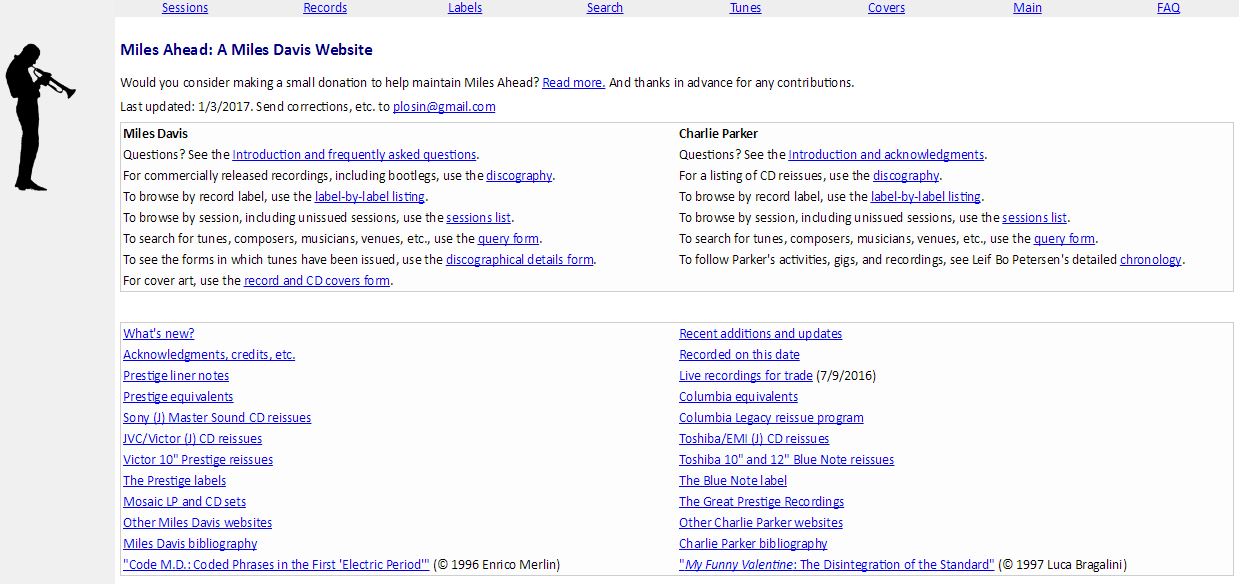The image size is (1242, 584).
Task: Open the Charlie Parker query form
Action: pyautogui.click(x=1064, y=239)
